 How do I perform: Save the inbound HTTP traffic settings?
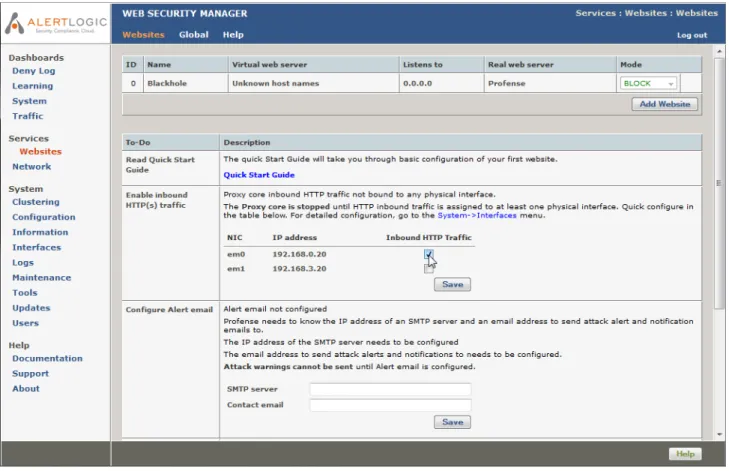[x=452, y=284]
